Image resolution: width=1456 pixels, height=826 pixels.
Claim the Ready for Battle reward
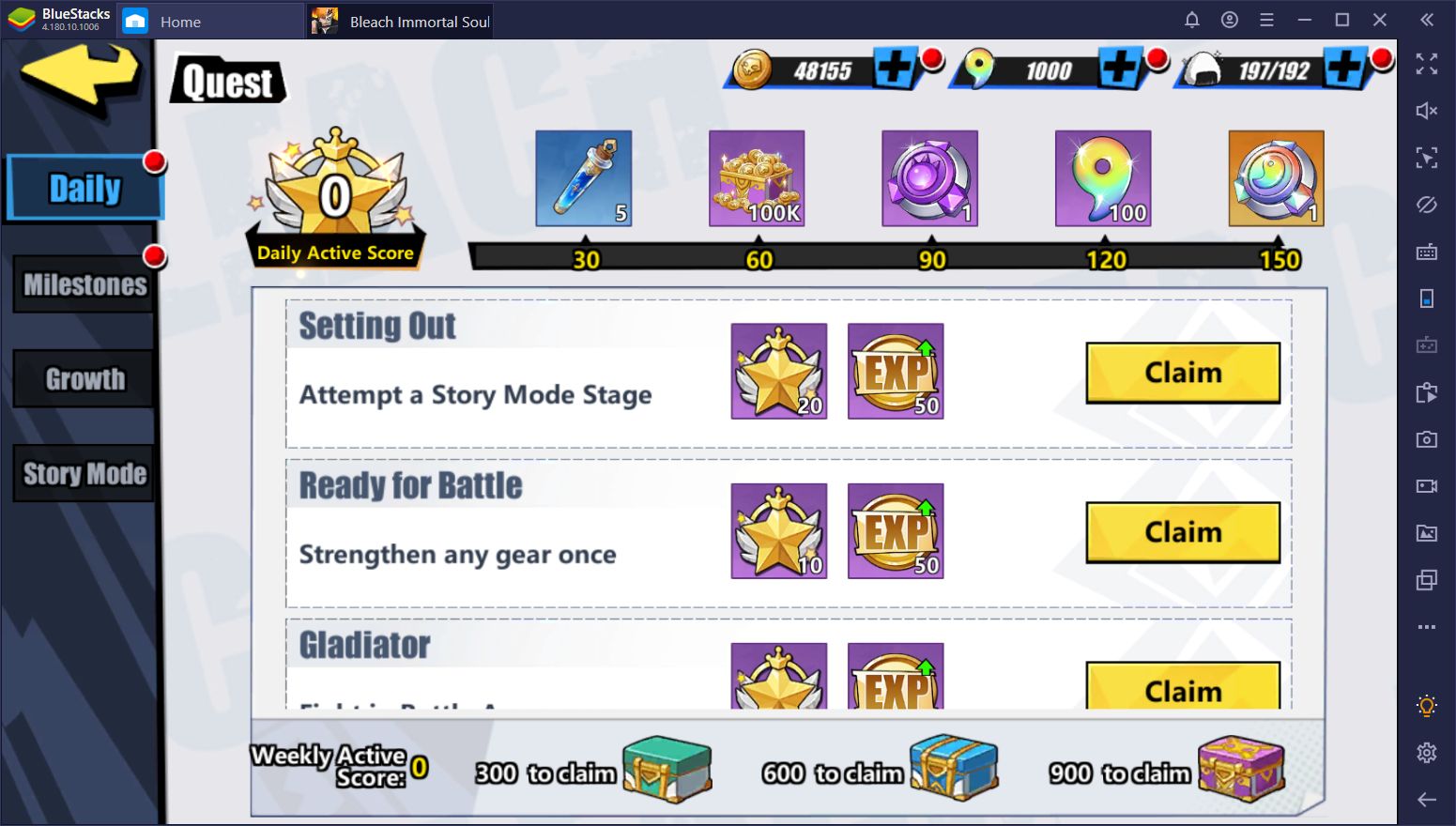1183,532
